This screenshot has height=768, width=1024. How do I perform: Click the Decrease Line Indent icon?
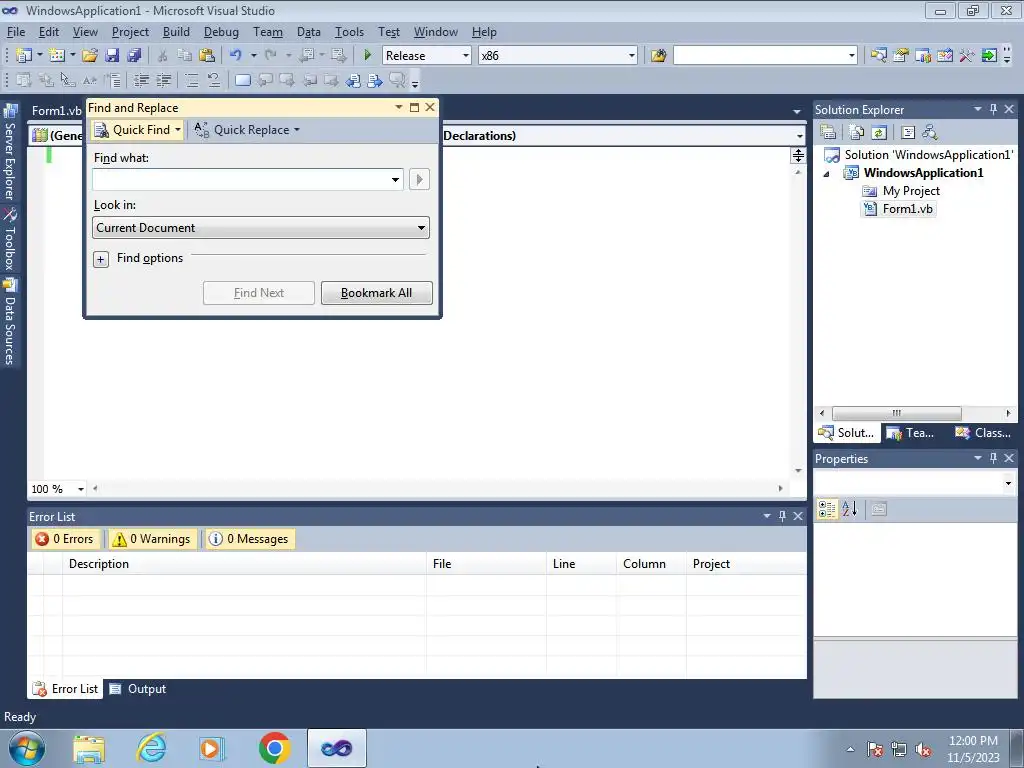[141, 80]
